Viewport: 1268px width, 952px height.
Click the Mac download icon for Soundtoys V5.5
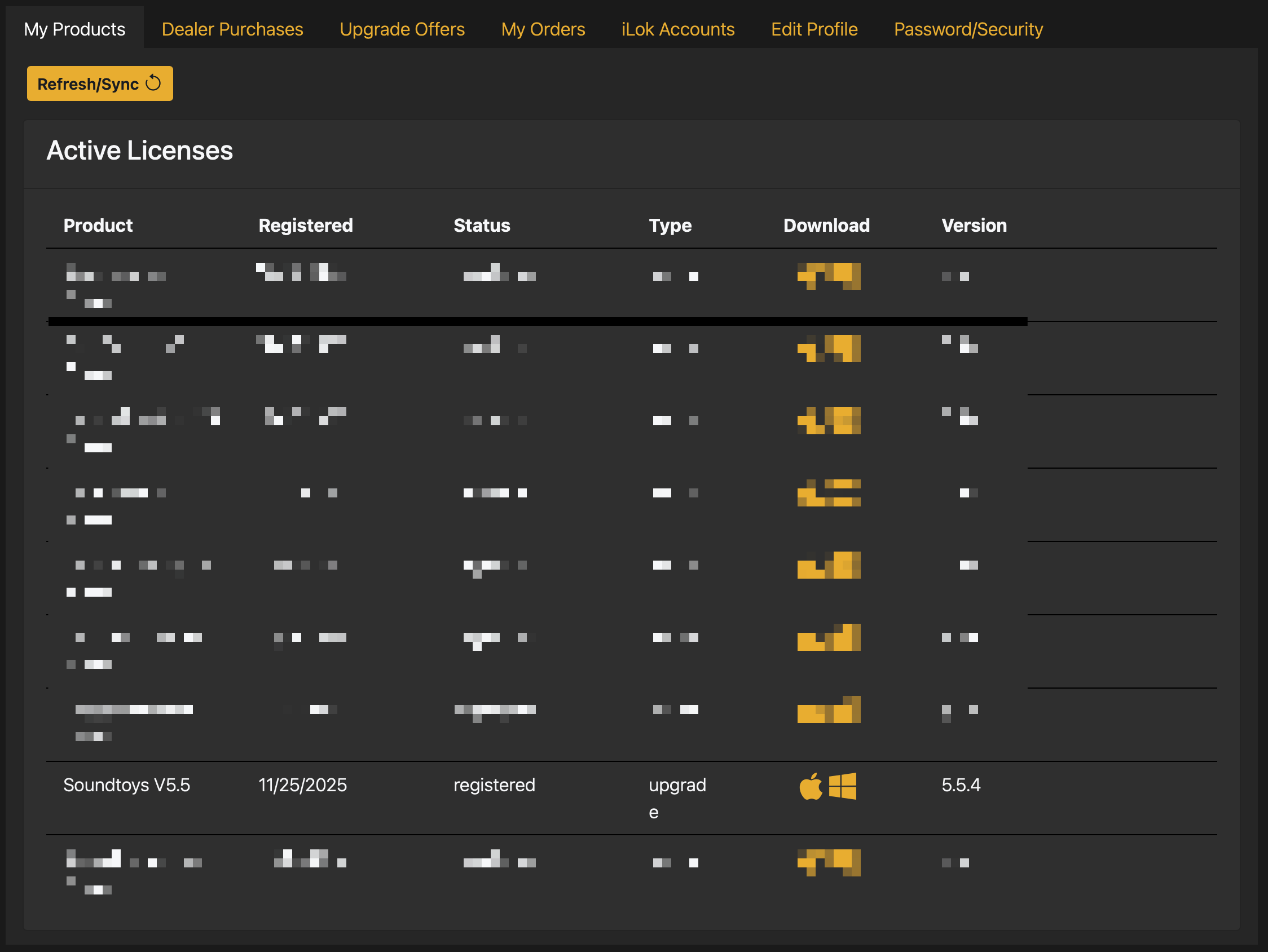point(811,787)
